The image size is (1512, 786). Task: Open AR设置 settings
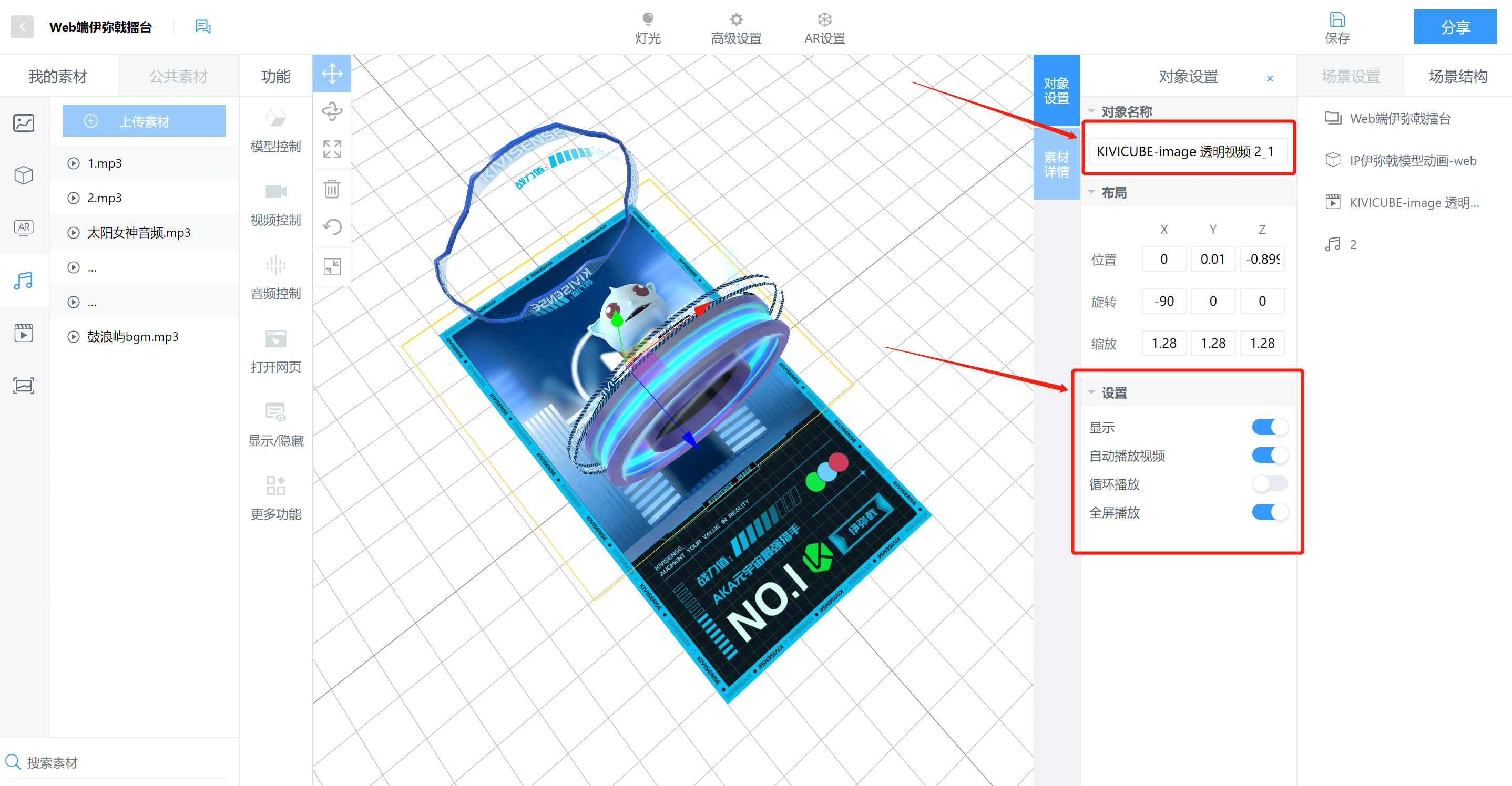coord(824,28)
